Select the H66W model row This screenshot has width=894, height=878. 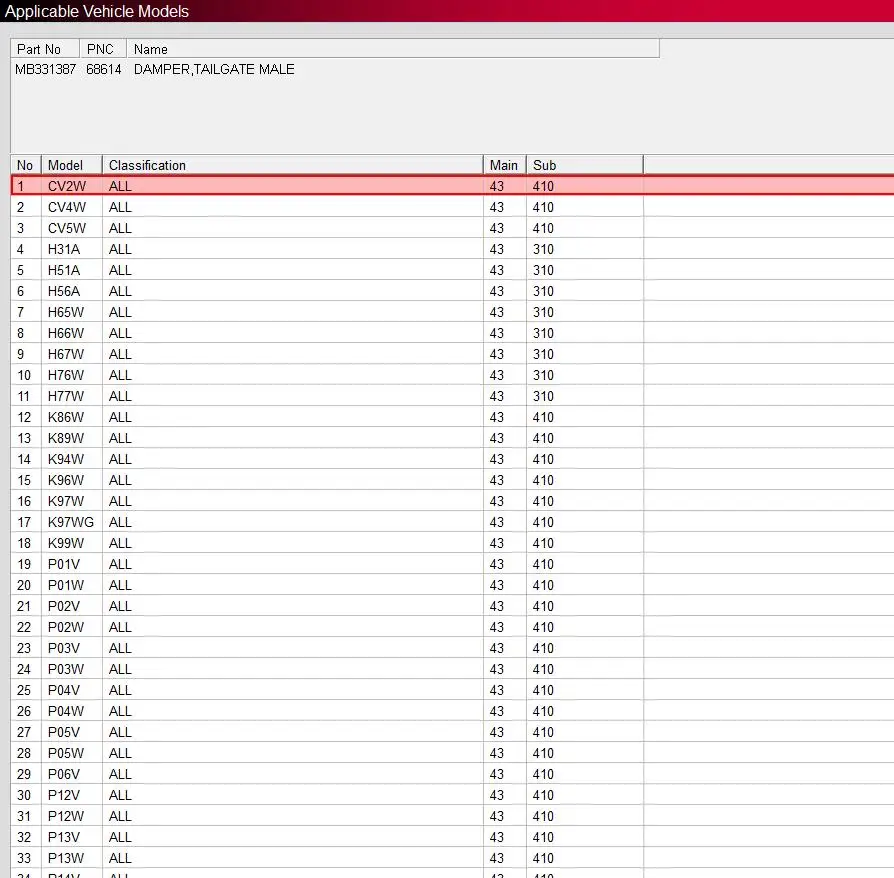[x=453, y=333]
